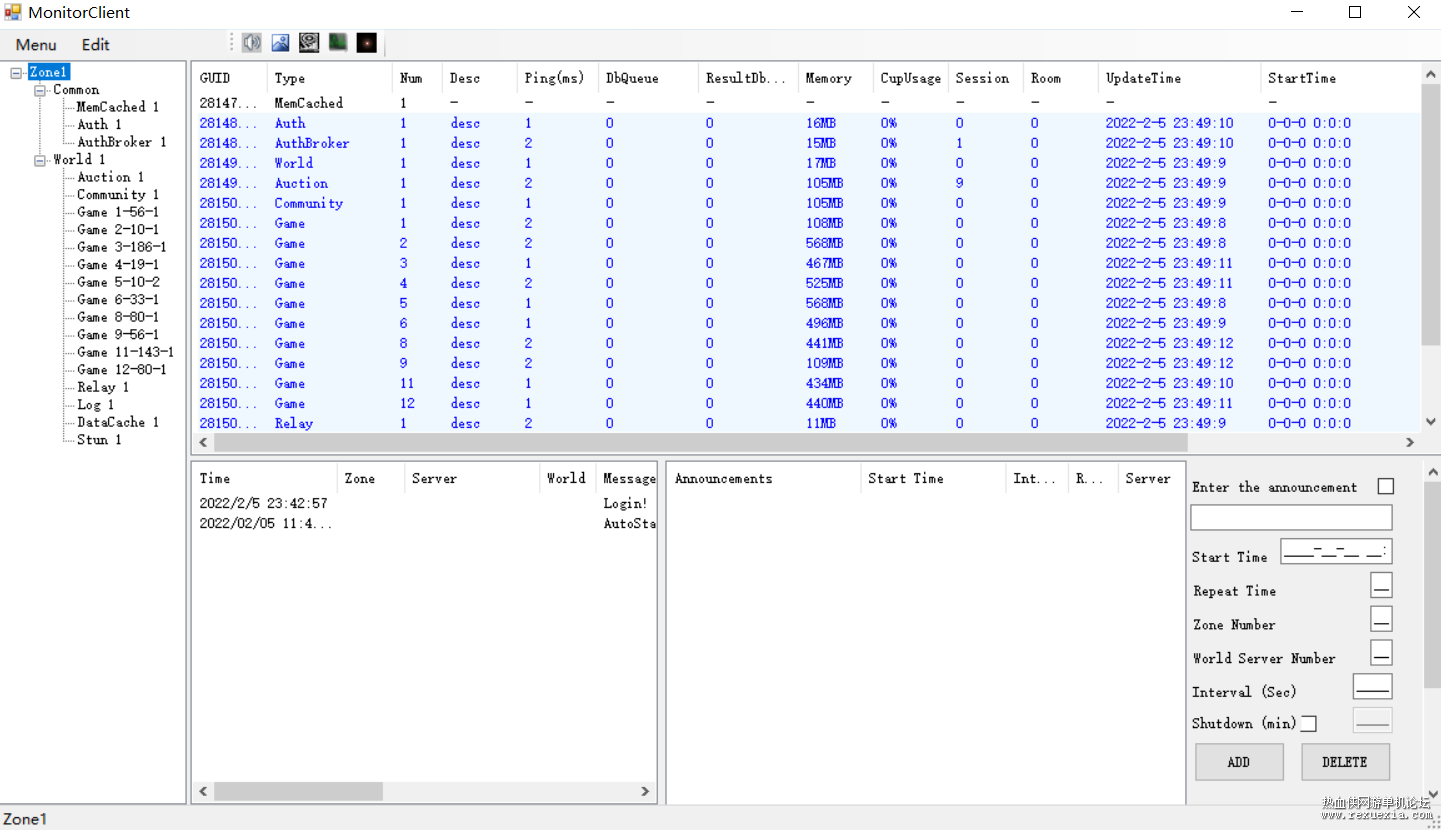Click the Ping(ms) column header
Screen dimensions: 1441x830
558,78
